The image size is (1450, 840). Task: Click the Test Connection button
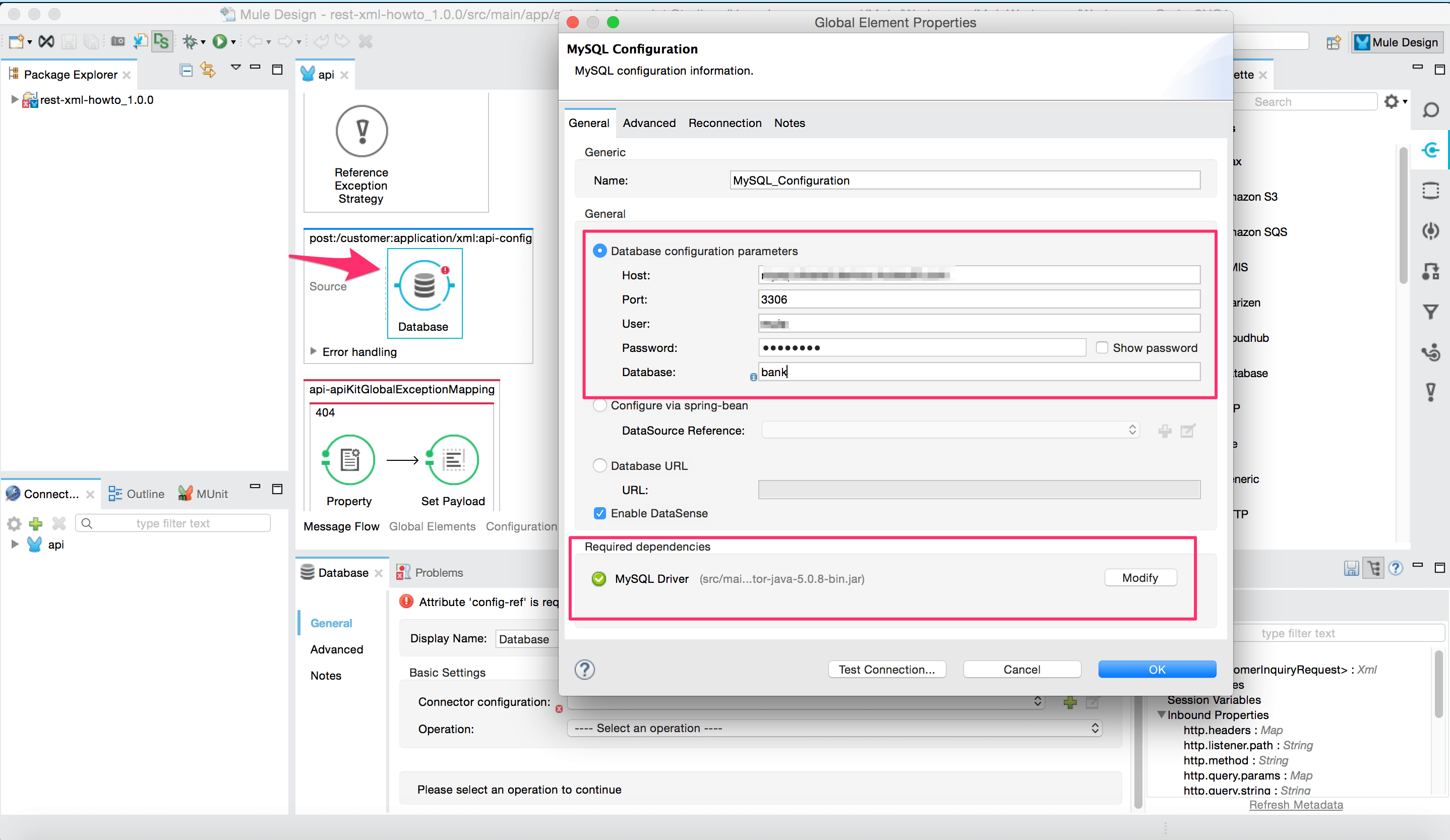(886, 669)
